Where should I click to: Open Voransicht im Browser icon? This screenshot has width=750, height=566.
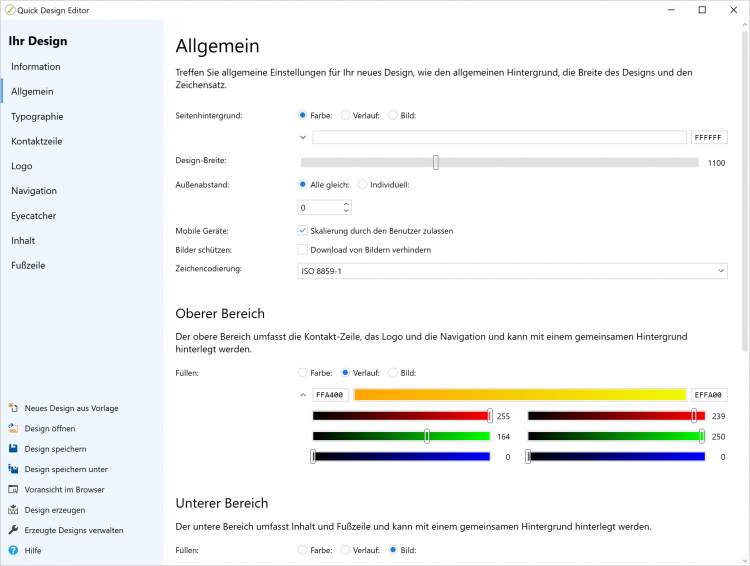pyautogui.click(x=14, y=490)
